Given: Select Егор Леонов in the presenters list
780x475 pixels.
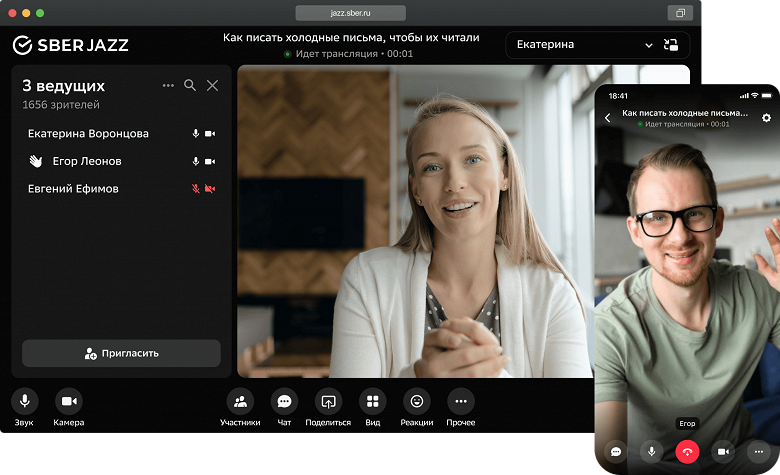Looking at the screenshot, I should click(89, 161).
